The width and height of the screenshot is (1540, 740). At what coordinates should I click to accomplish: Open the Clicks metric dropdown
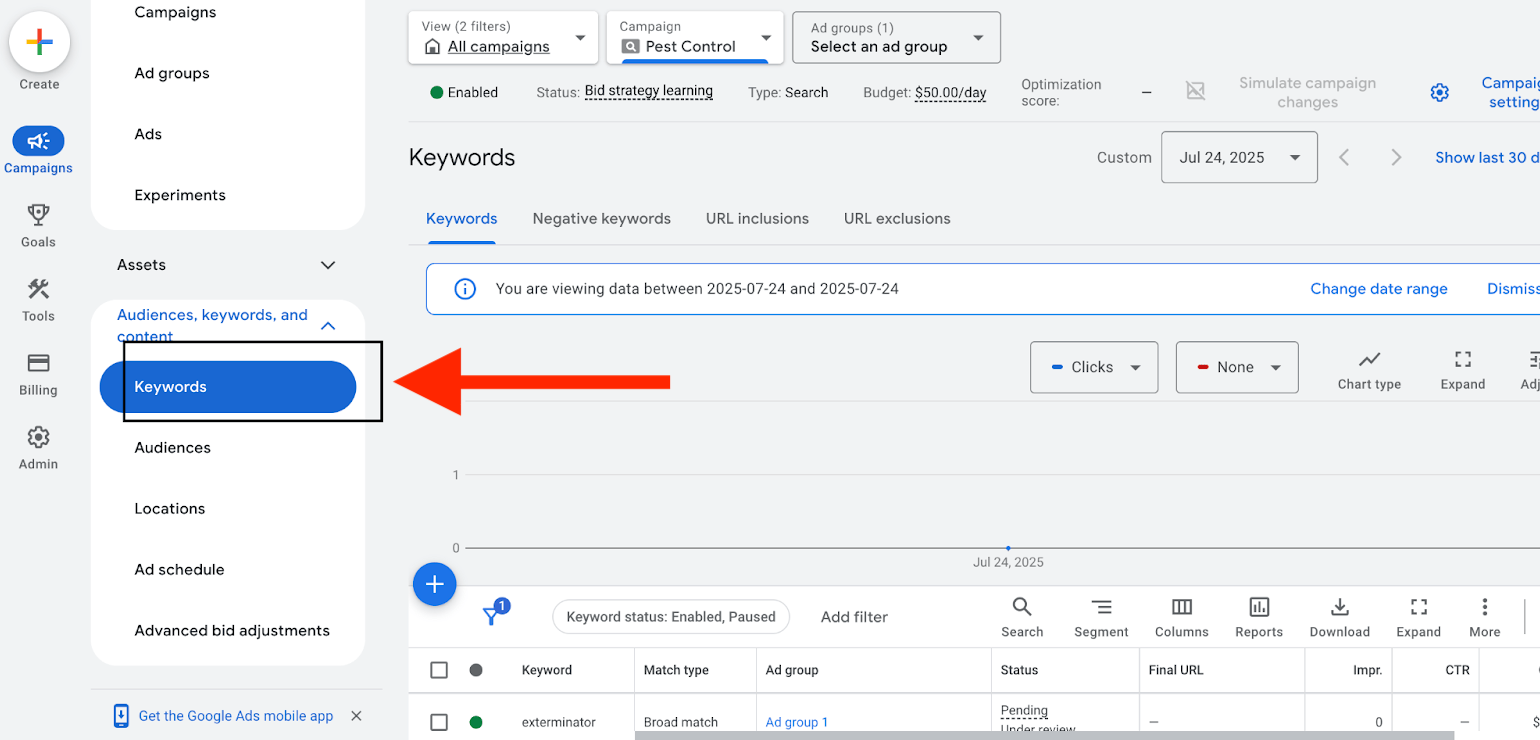[1094, 367]
